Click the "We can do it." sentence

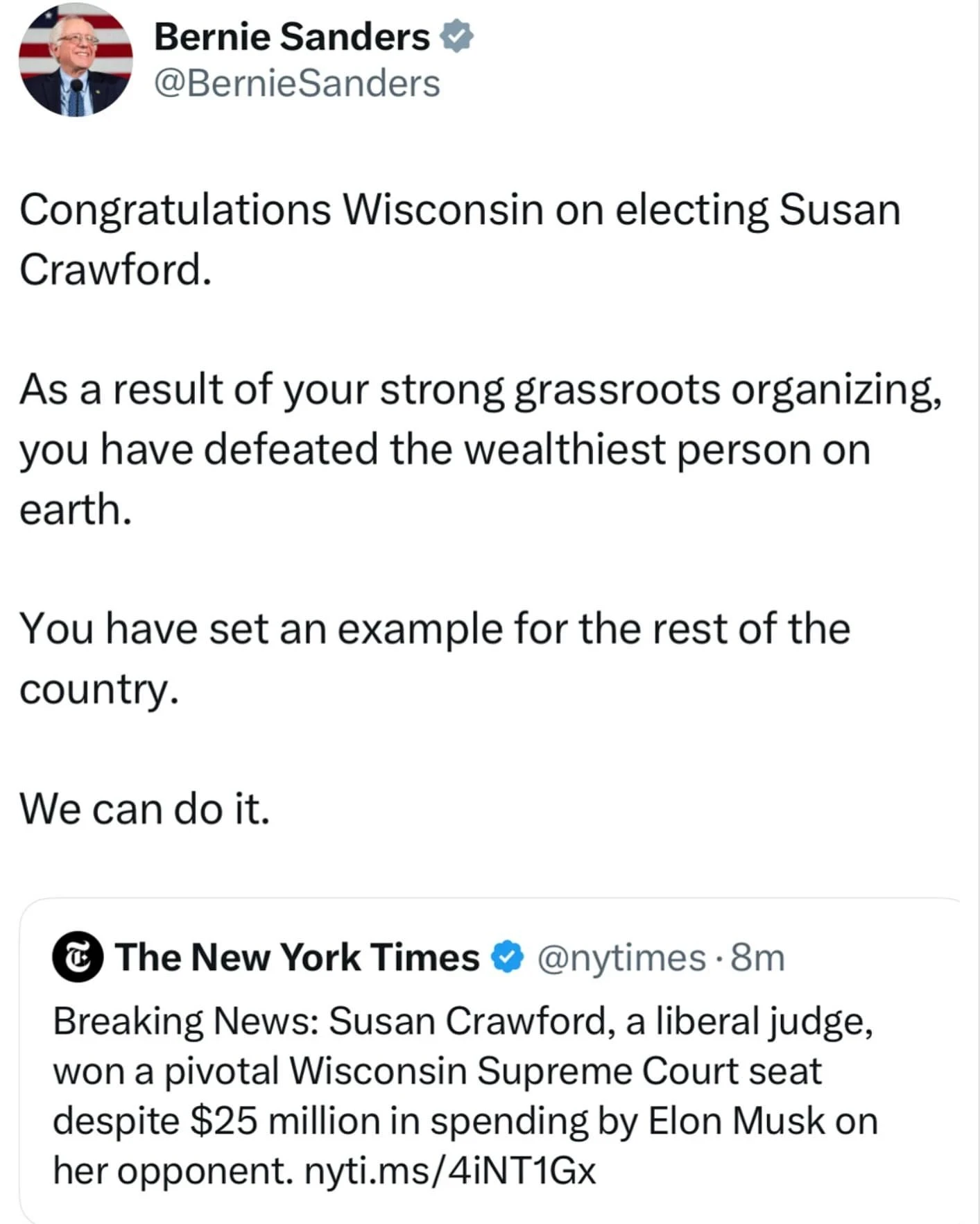point(144,808)
